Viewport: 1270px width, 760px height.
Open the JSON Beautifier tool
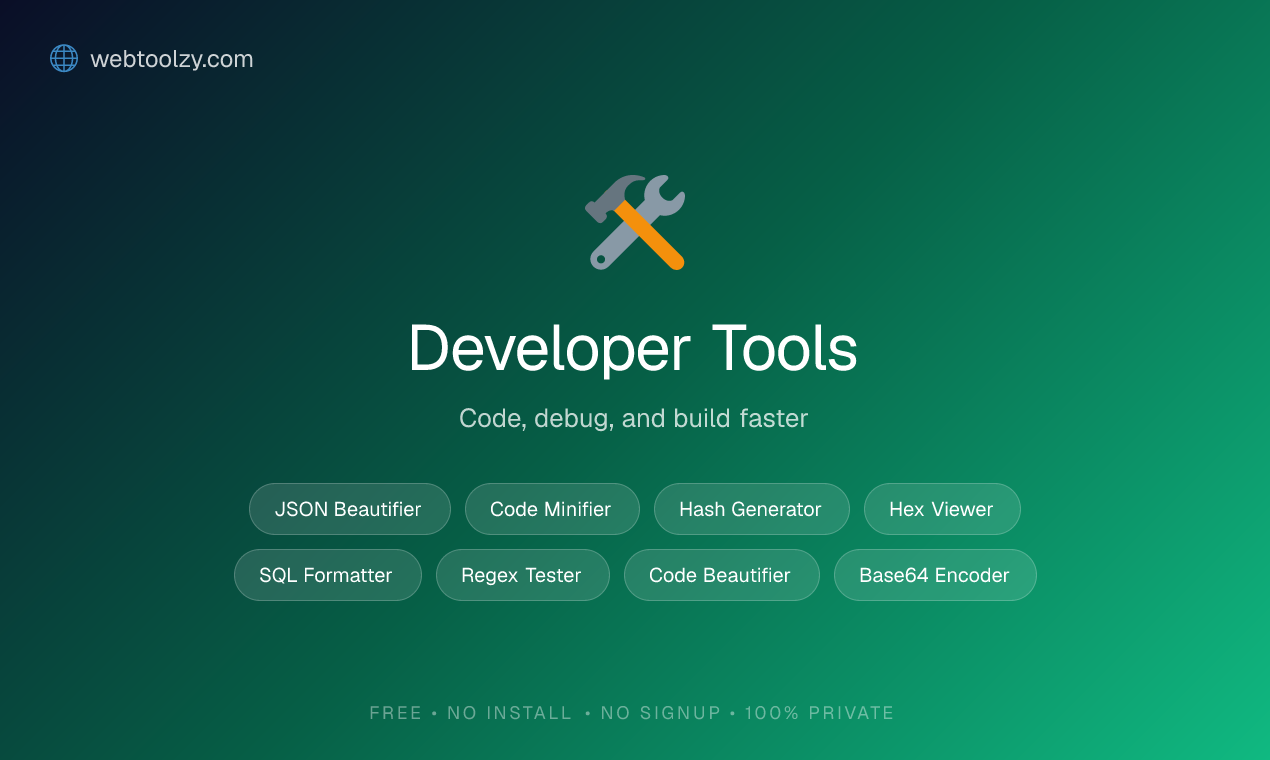click(x=349, y=509)
